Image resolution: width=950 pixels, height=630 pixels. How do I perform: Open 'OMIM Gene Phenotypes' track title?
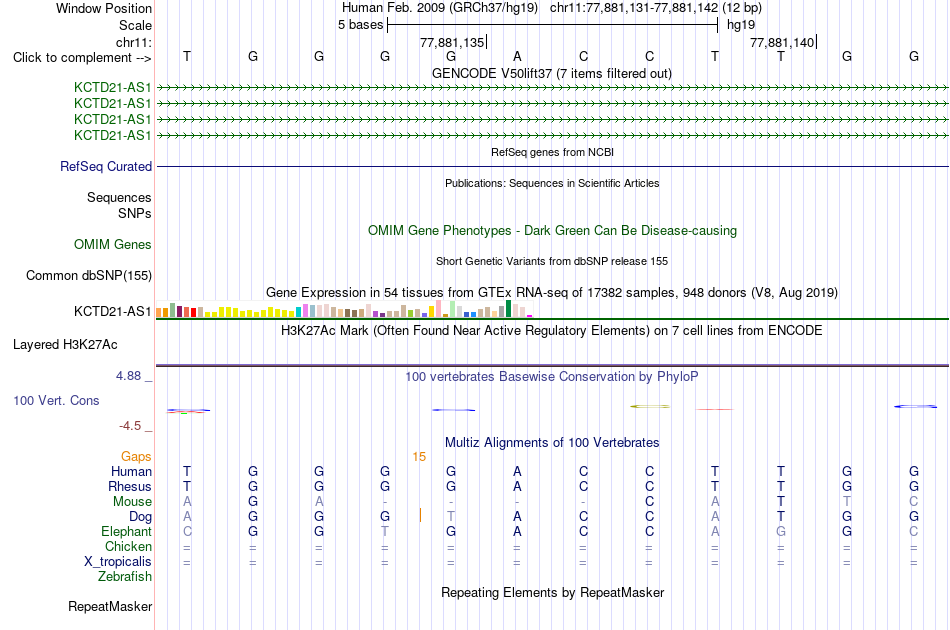coord(552,230)
